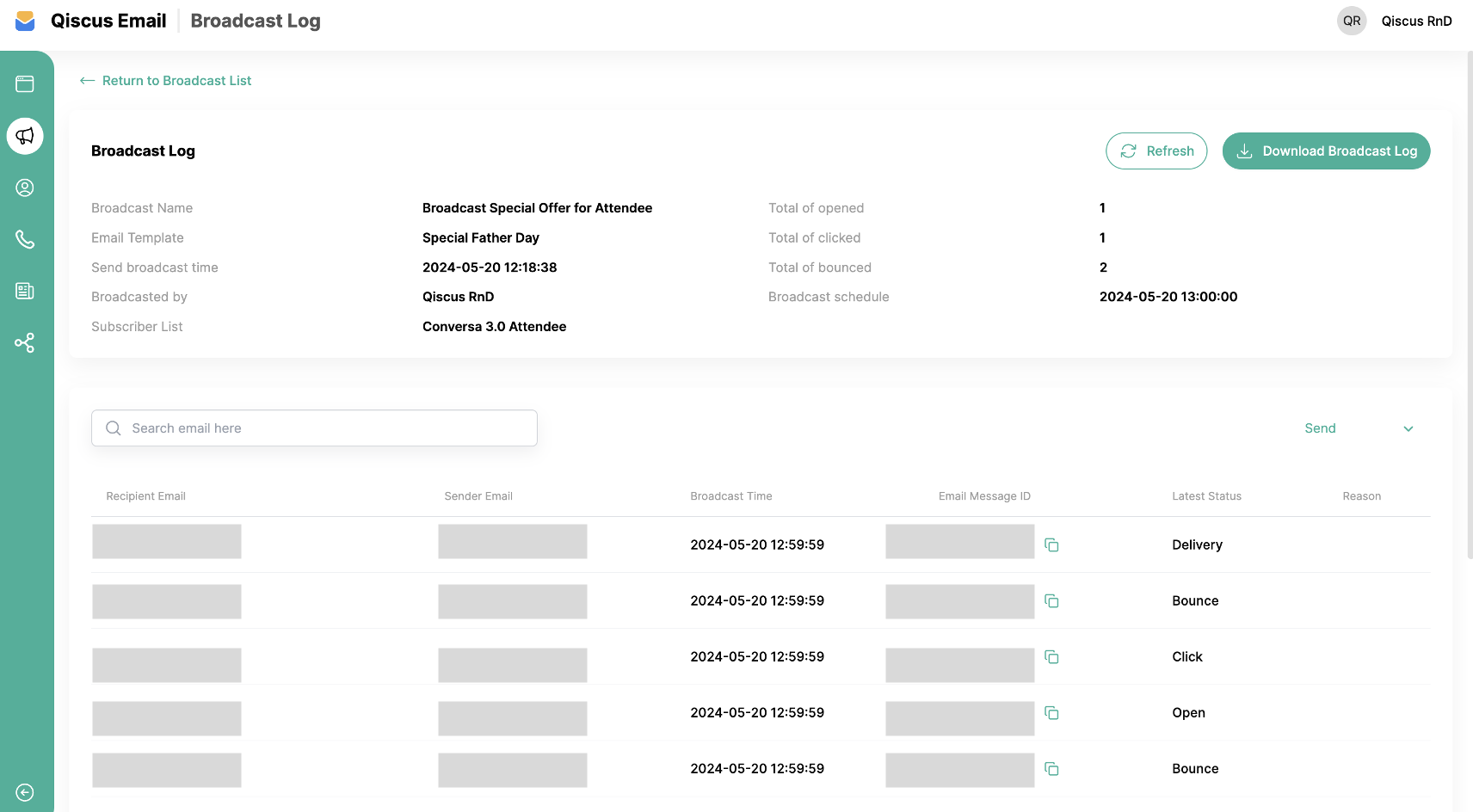
Task: Click the inbox window sidebar icon
Action: [25, 83]
